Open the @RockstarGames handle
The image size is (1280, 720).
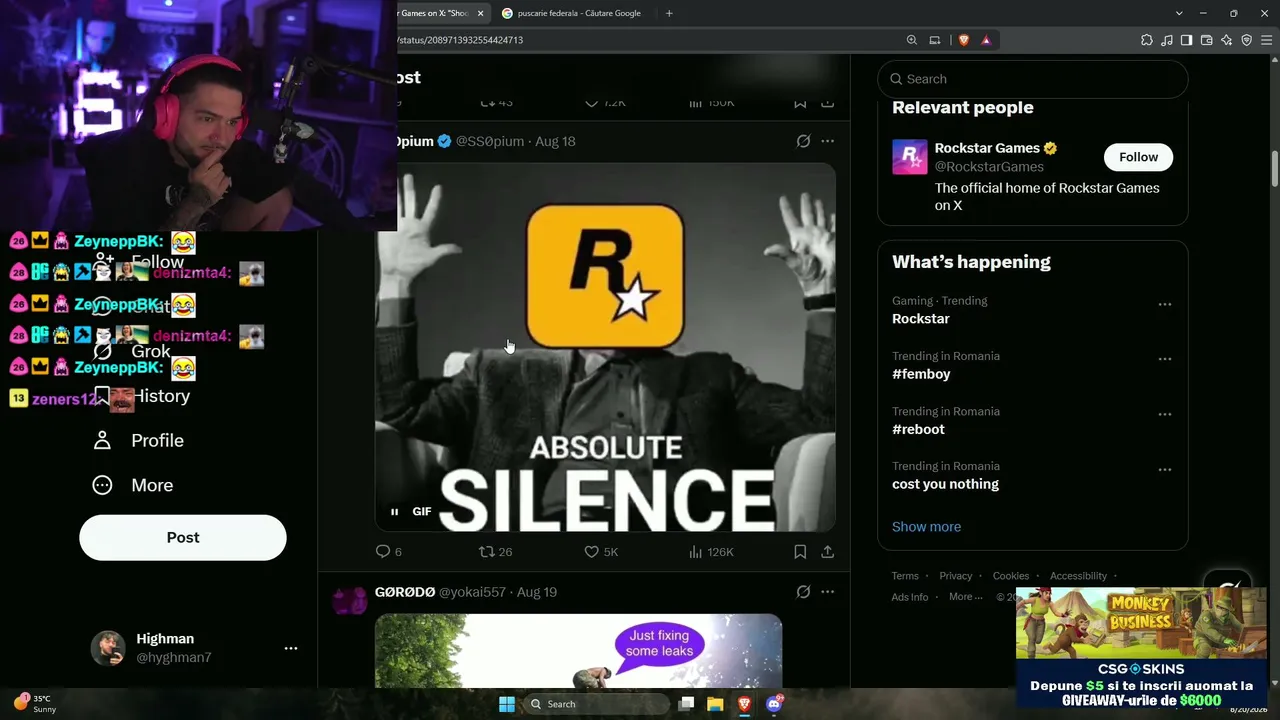coord(989,167)
